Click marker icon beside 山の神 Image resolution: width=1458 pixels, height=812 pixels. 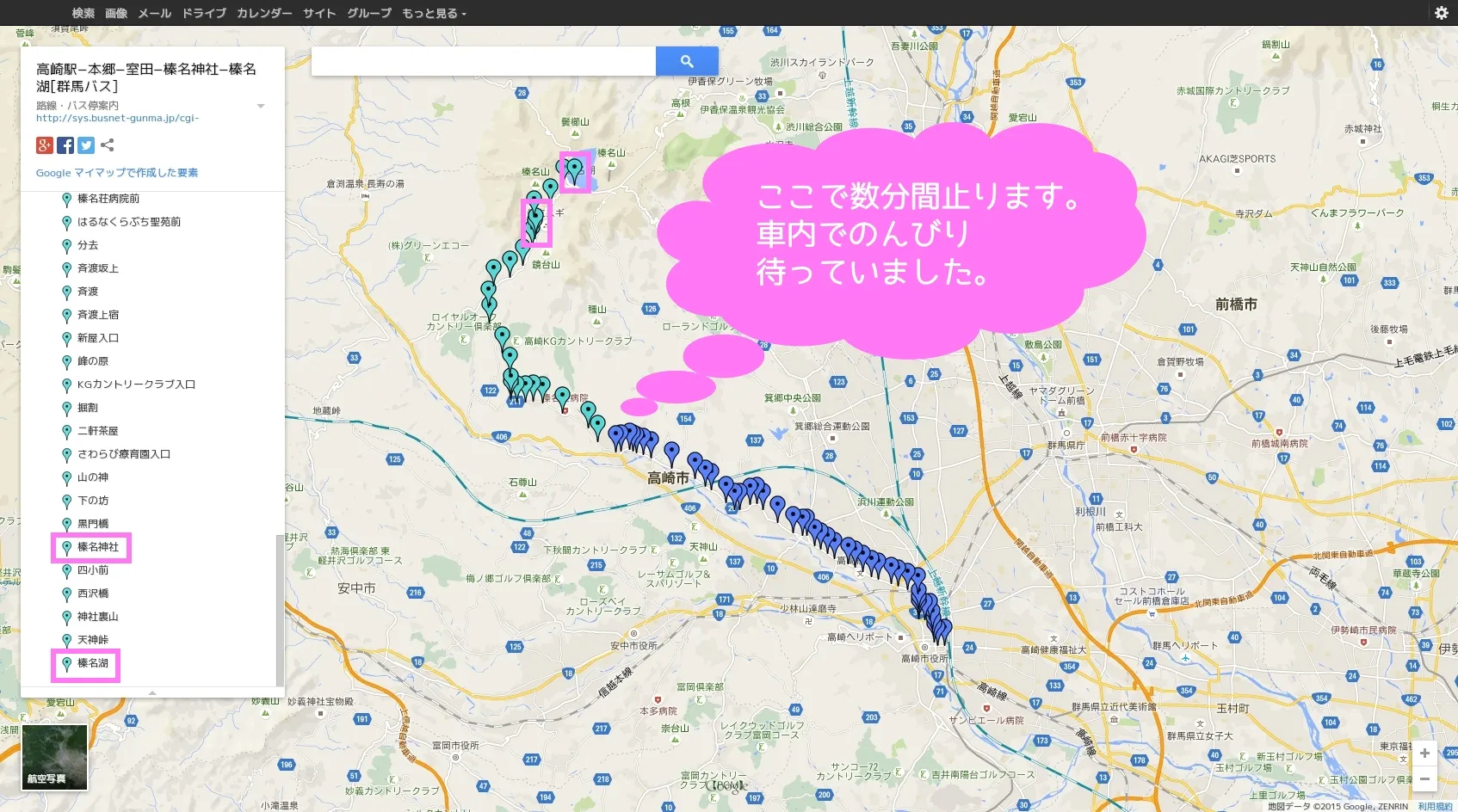tap(66, 478)
